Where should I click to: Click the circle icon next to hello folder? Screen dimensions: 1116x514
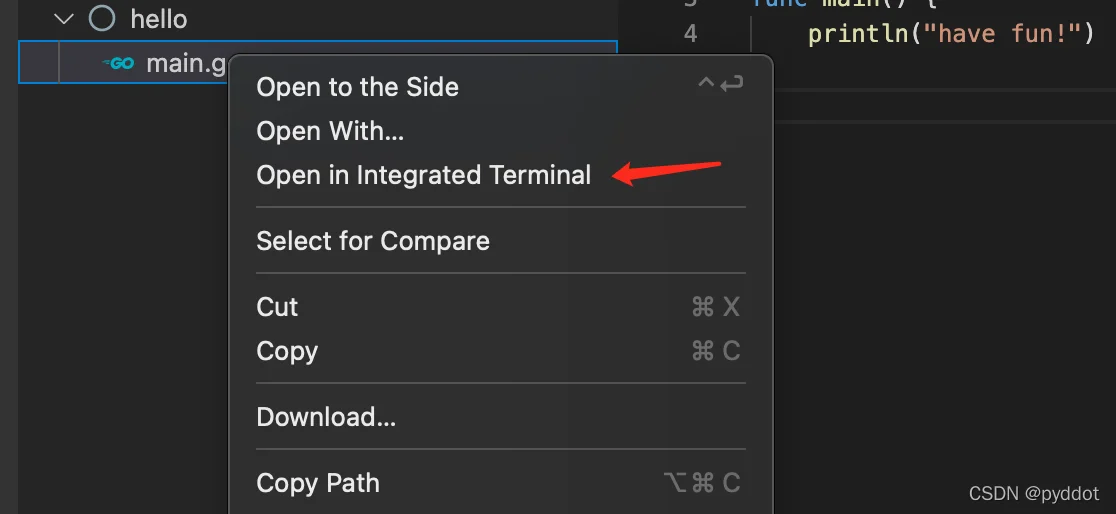click(102, 19)
